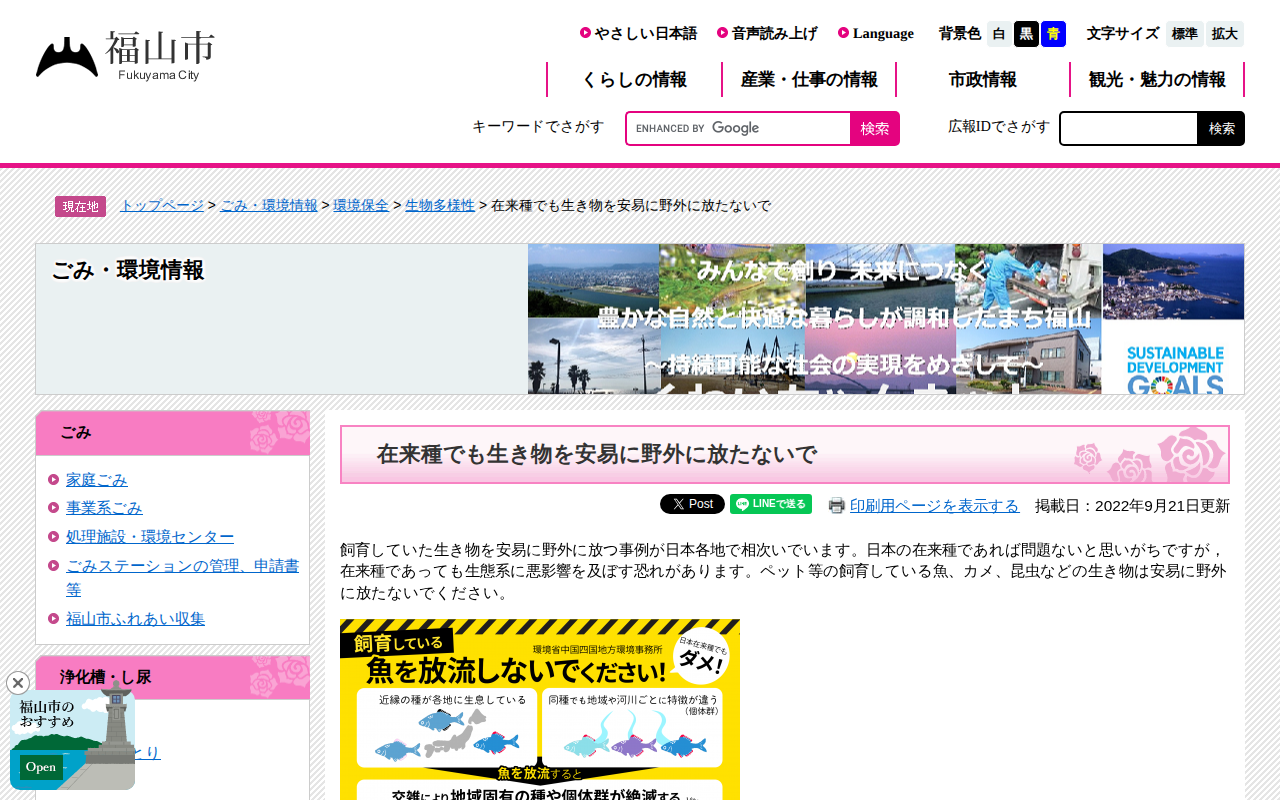Open ごみステーションの管理、申請書等 link
The width and height of the screenshot is (1280, 800).
182,577
